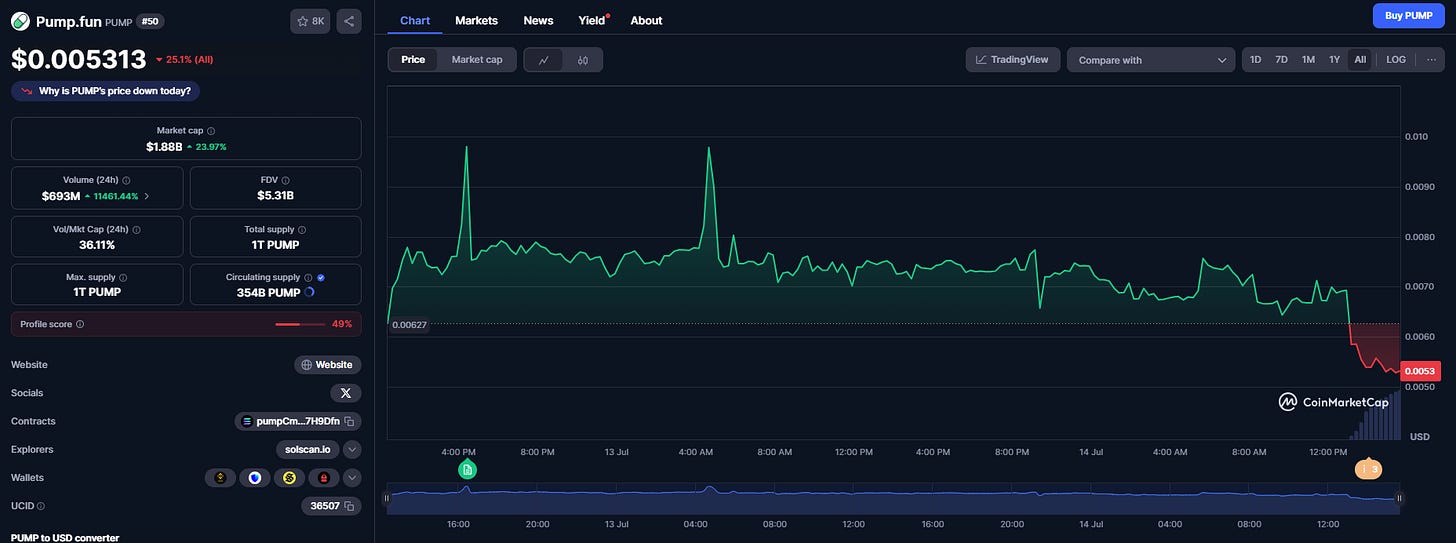The height and width of the screenshot is (543, 1456).
Task: Open the X social link
Action: tap(345, 393)
